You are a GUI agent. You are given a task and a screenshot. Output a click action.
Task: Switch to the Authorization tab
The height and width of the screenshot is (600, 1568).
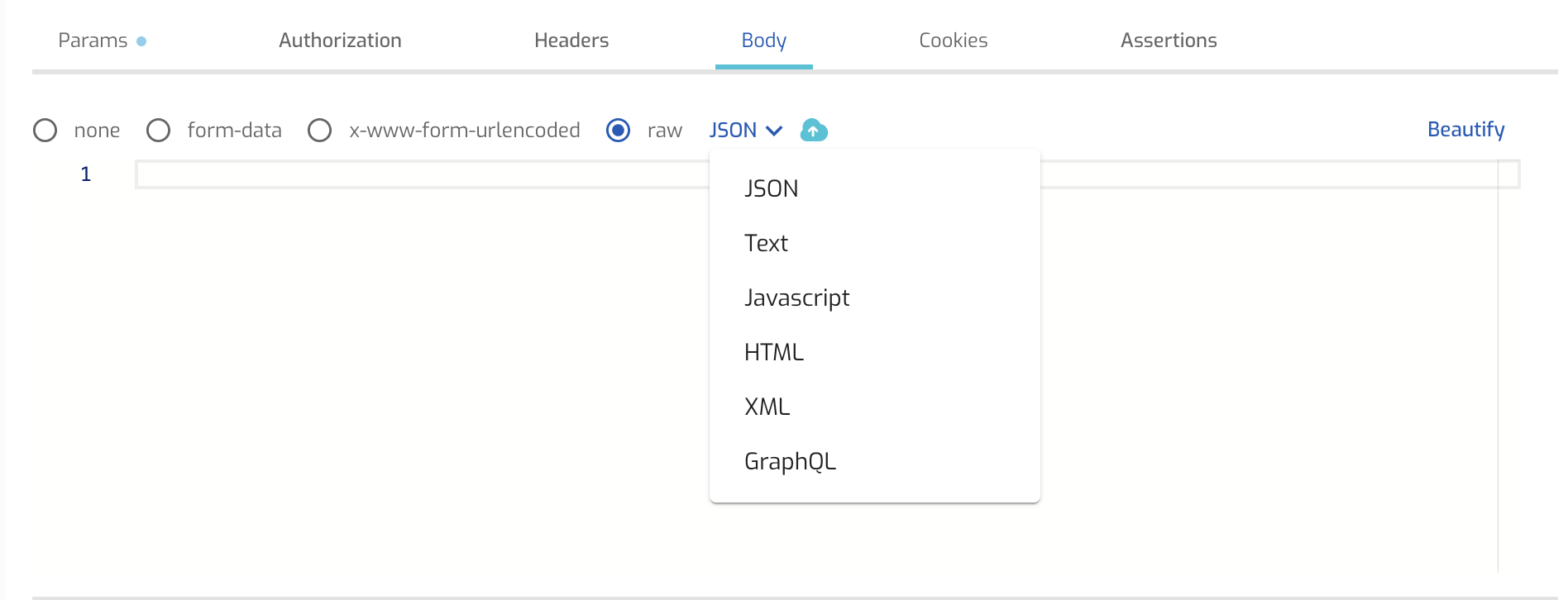[340, 40]
